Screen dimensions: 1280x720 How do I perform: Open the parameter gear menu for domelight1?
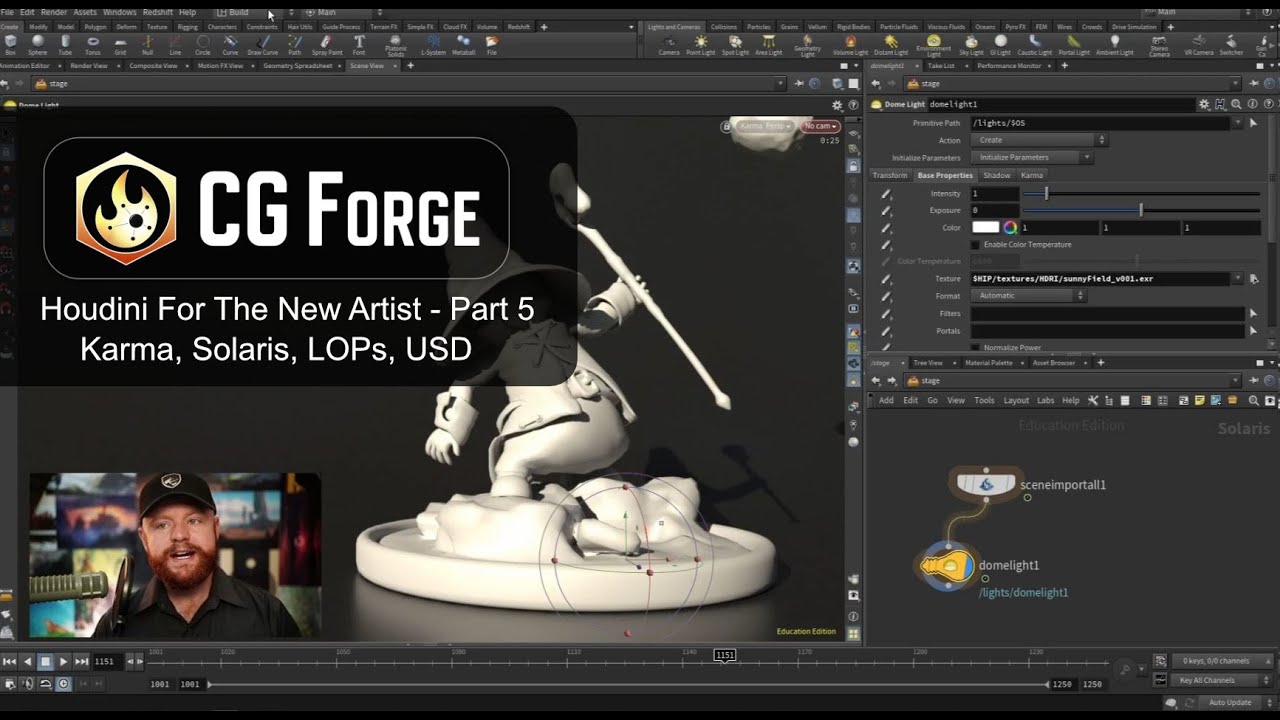click(1205, 104)
